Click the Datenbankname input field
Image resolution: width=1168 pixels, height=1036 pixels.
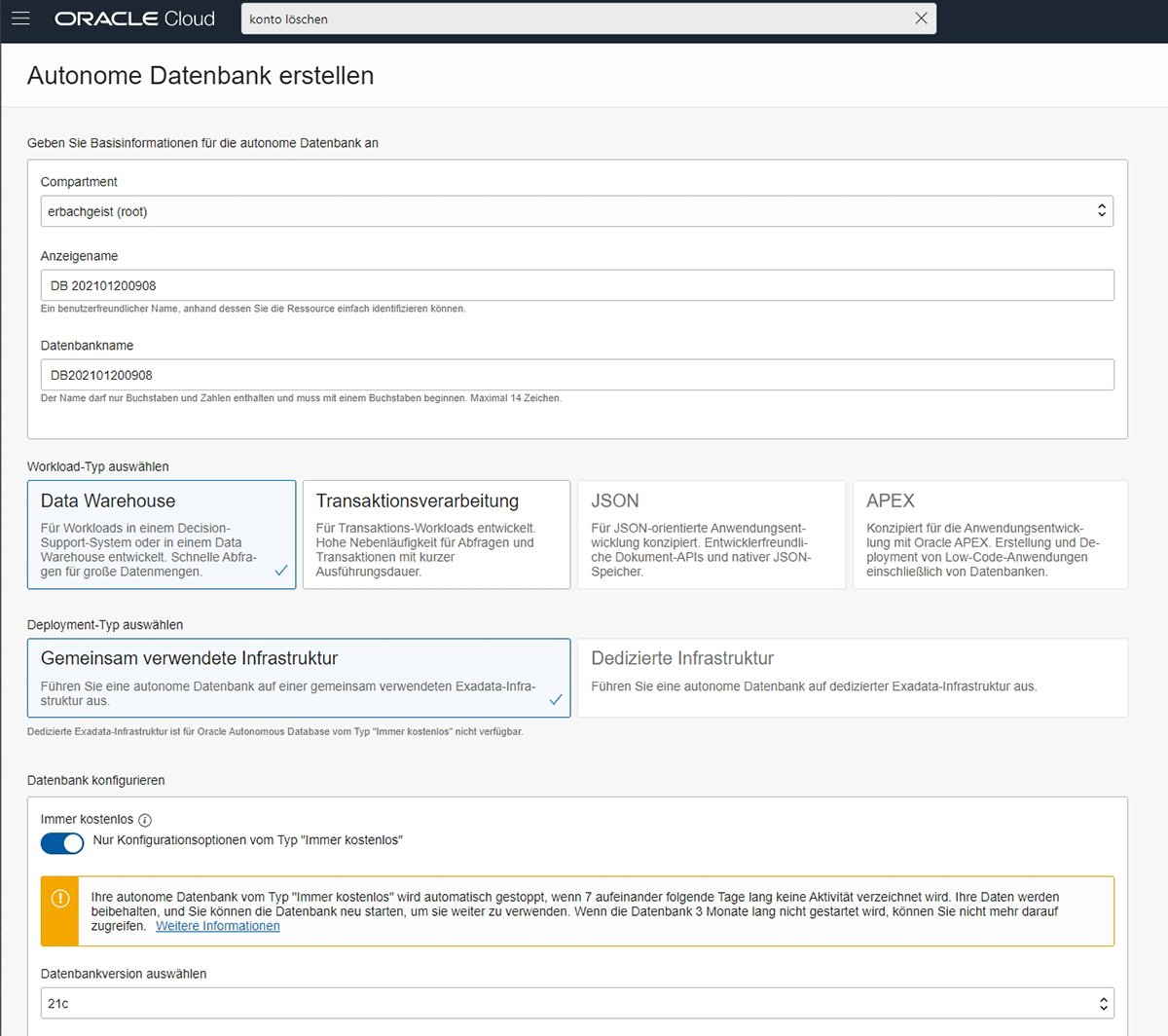(x=576, y=374)
